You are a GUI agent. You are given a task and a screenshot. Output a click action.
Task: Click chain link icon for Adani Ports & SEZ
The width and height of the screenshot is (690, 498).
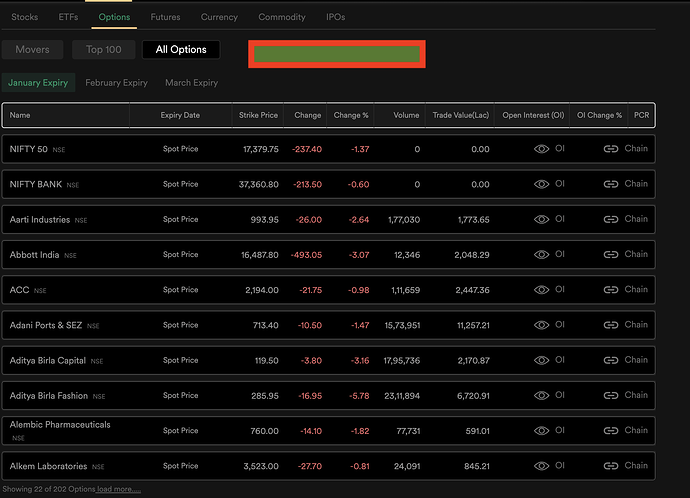611,325
